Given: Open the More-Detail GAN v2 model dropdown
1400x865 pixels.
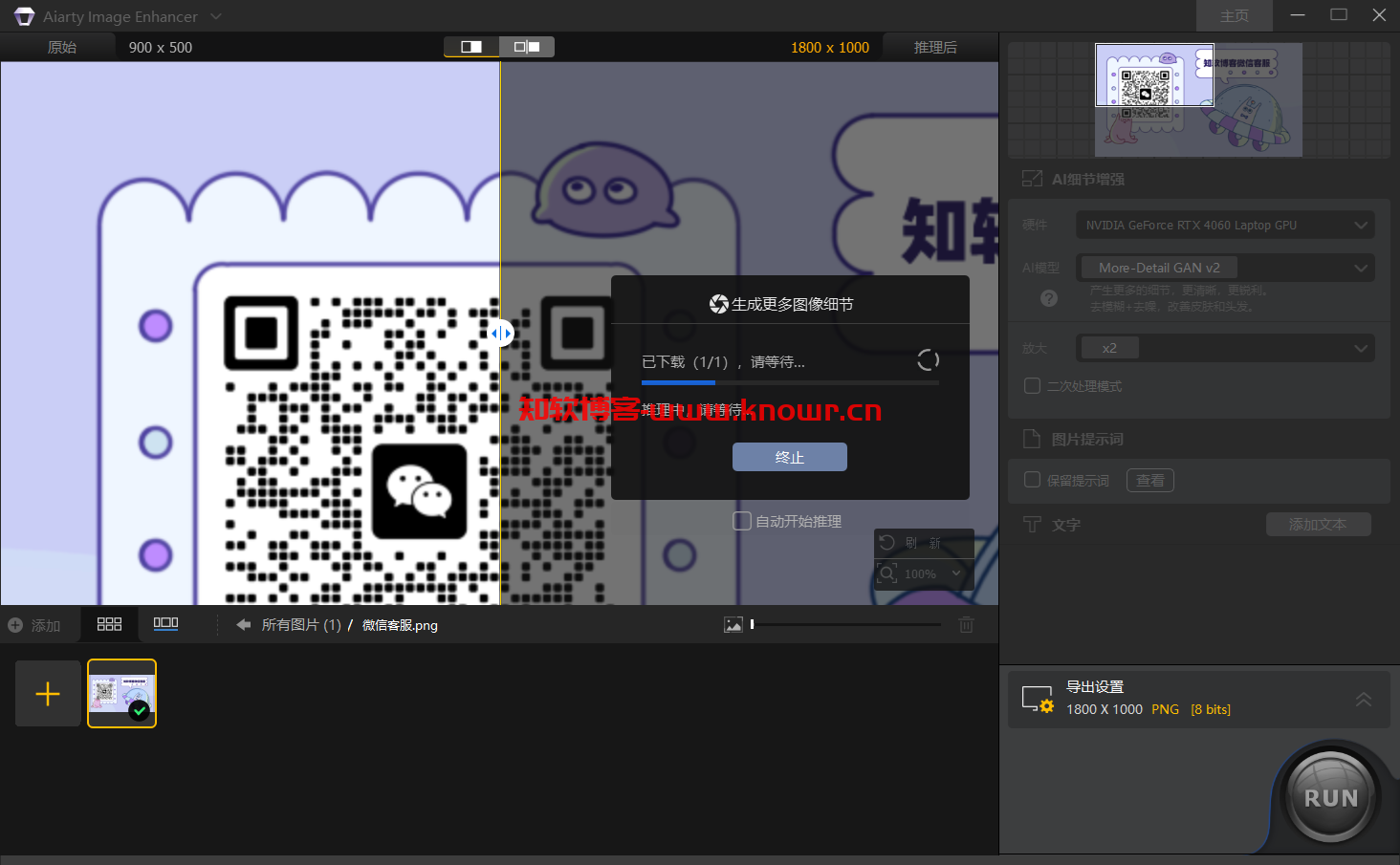Looking at the screenshot, I should 1226,268.
